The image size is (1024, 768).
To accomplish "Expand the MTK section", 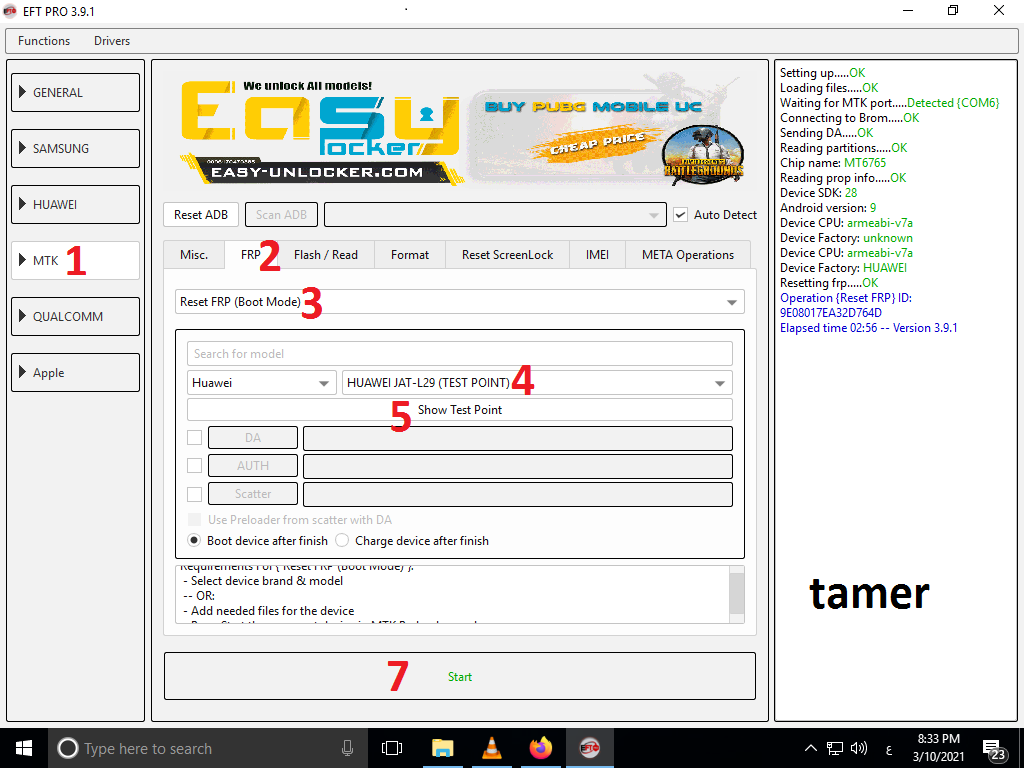I will click(75, 261).
